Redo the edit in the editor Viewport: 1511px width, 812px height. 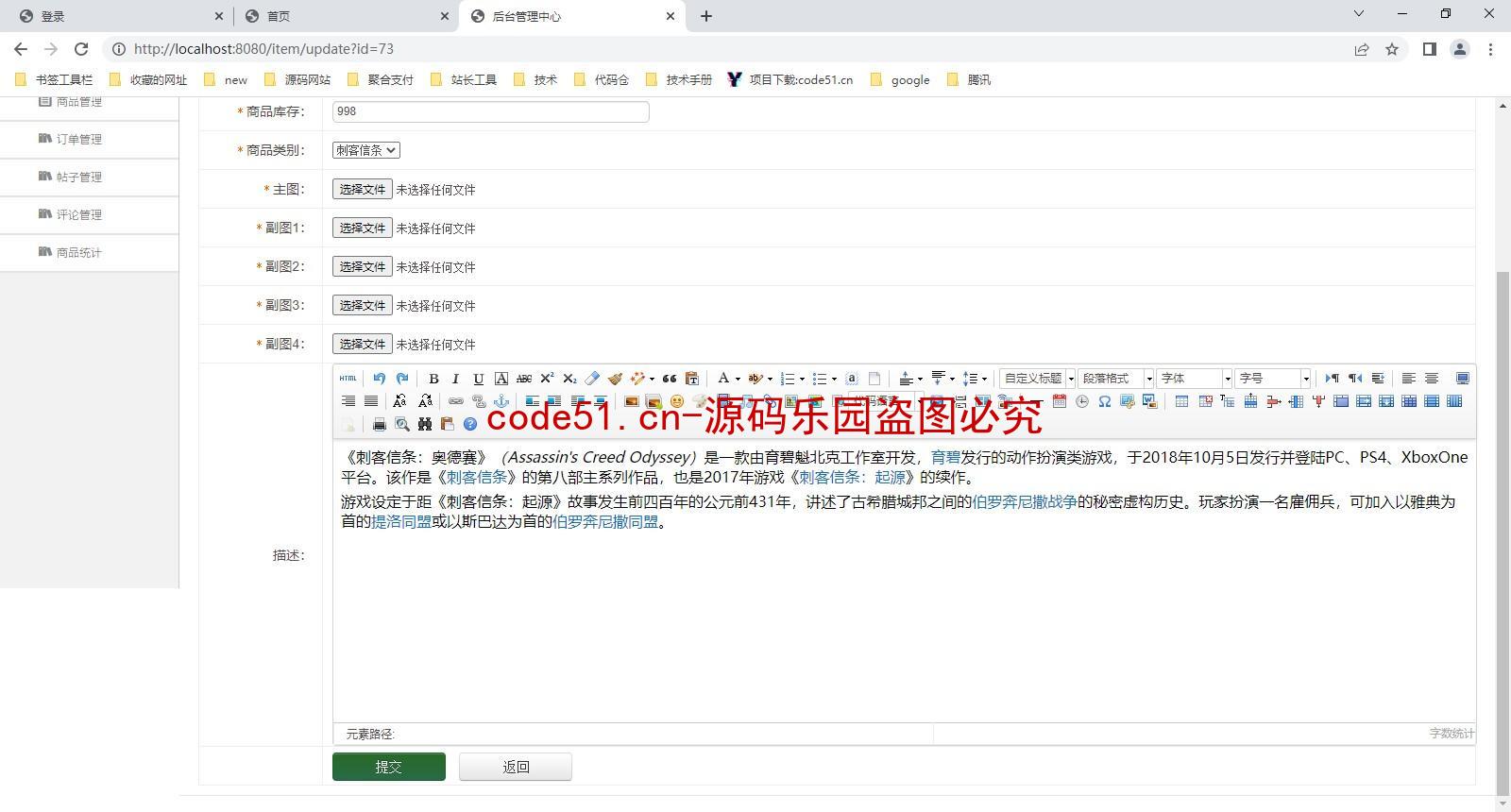point(402,379)
